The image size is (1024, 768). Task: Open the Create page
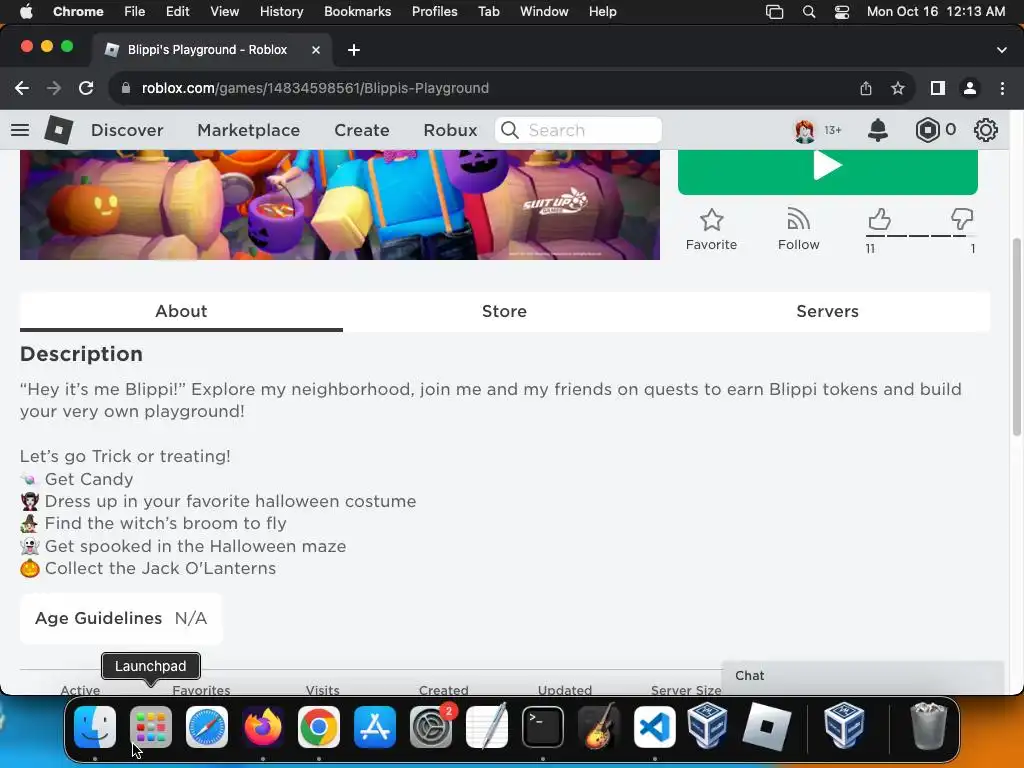click(x=362, y=130)
